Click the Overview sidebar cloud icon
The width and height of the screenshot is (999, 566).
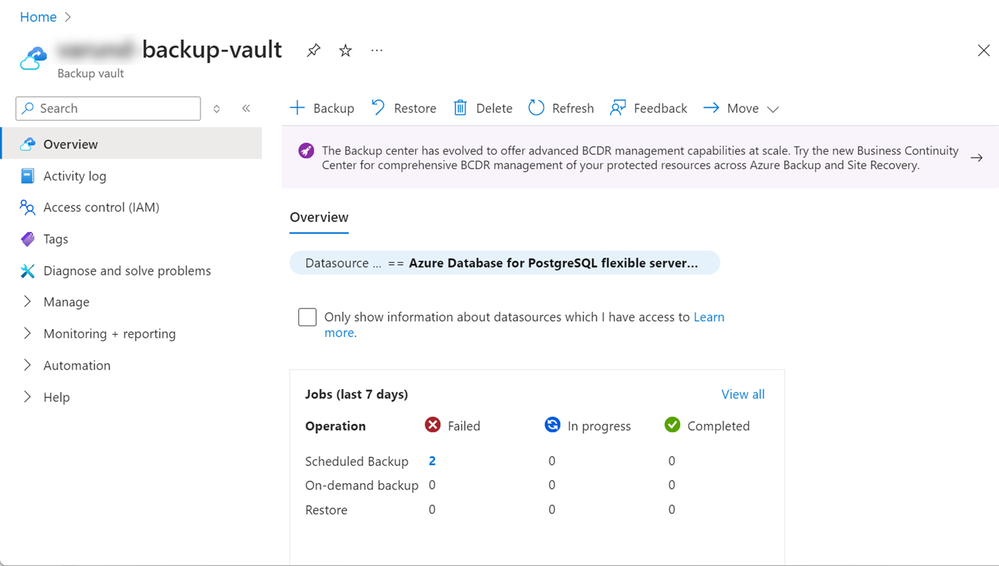pos(27,144)
